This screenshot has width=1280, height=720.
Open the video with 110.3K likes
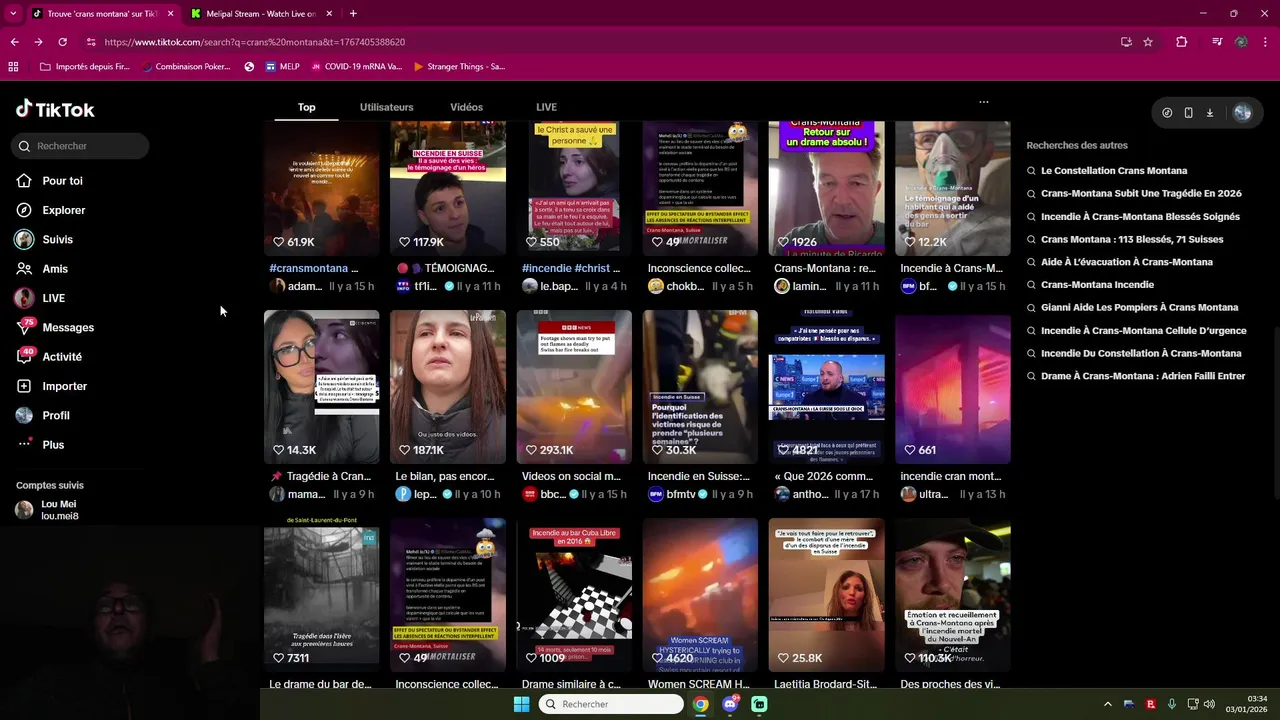tap(952, 595)
